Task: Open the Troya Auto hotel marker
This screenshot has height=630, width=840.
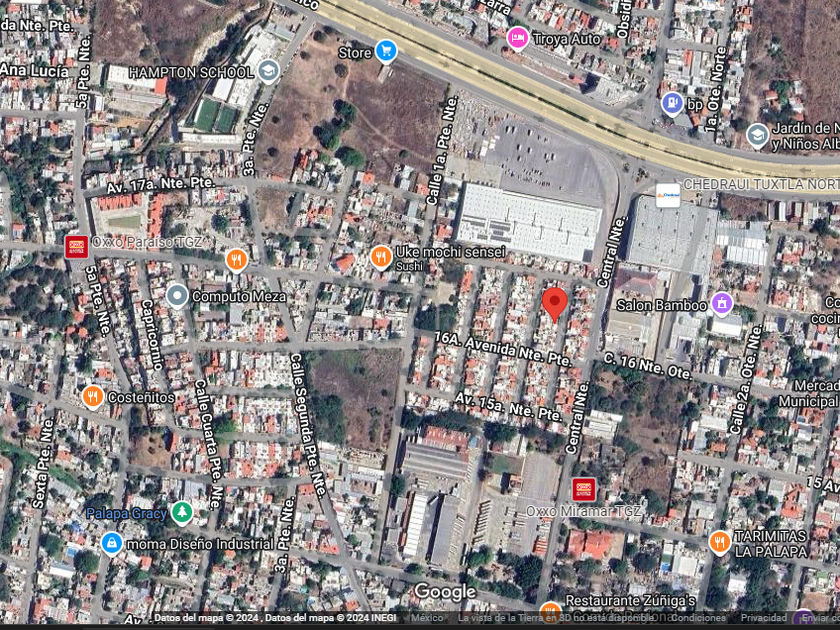Action: [518, 38]
